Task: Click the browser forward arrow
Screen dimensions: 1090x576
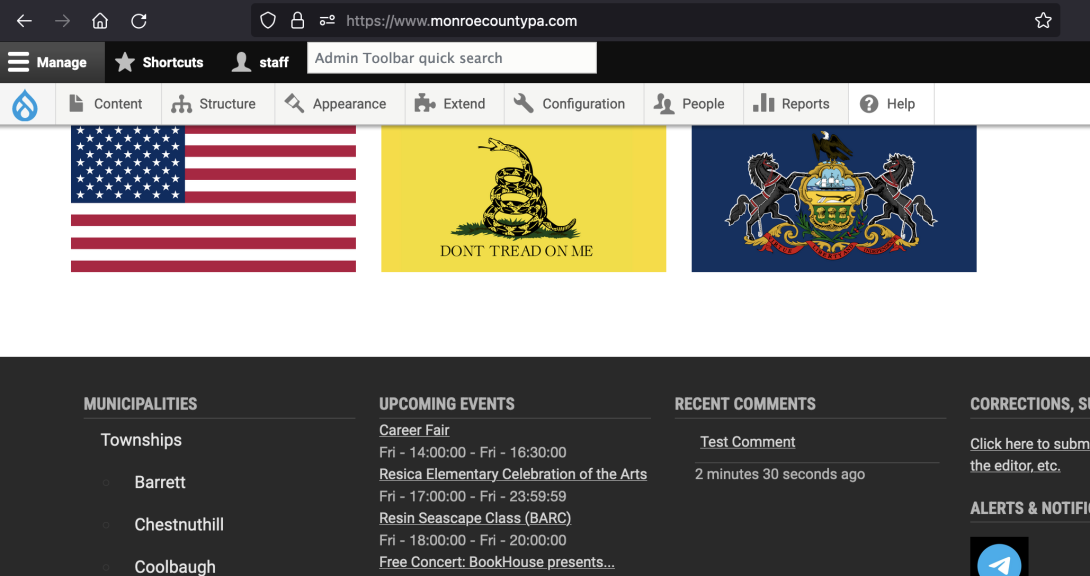Action: click(x=63, y=21)
